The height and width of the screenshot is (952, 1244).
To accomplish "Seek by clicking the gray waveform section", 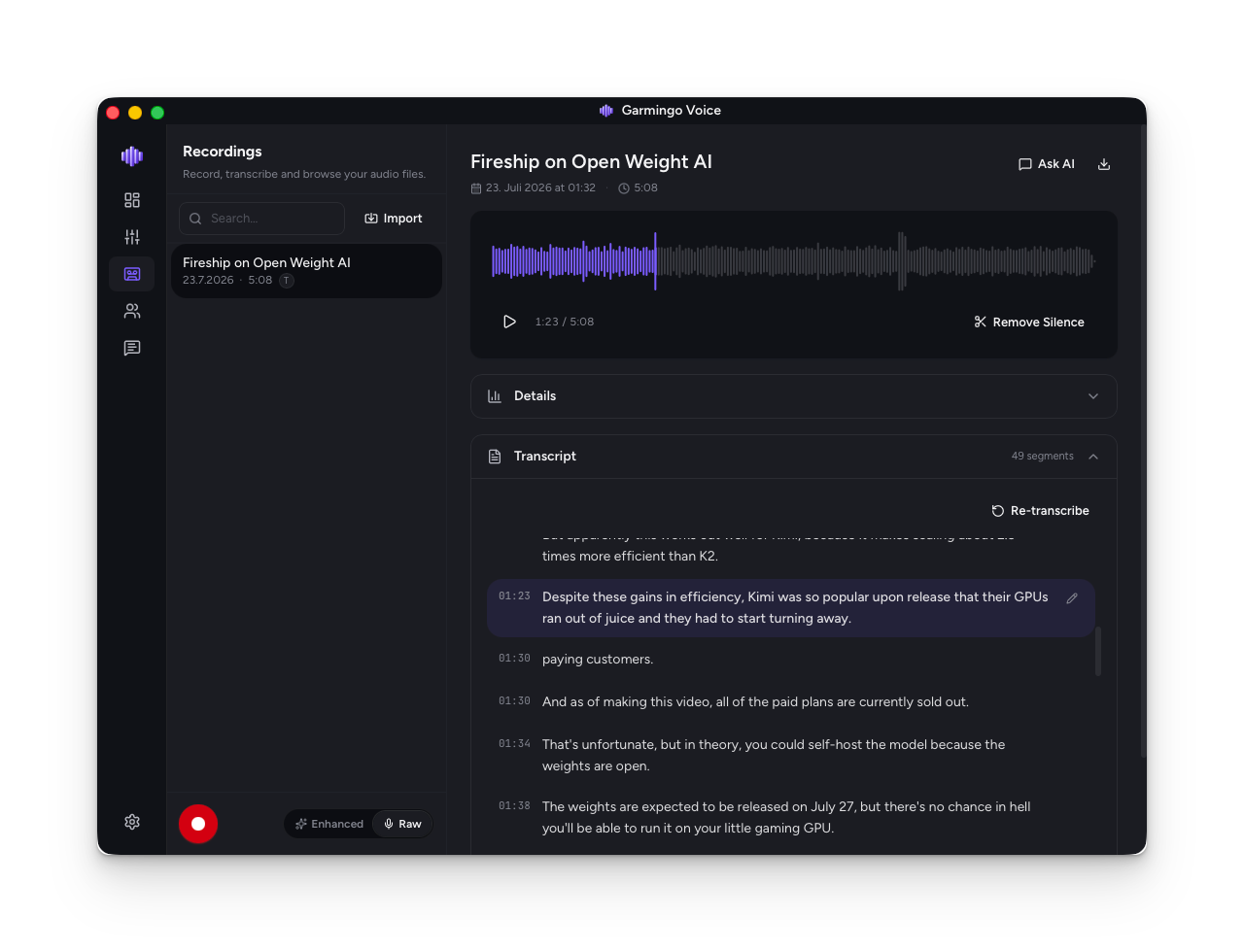I will pyautogui.click(x=877, y=260).
